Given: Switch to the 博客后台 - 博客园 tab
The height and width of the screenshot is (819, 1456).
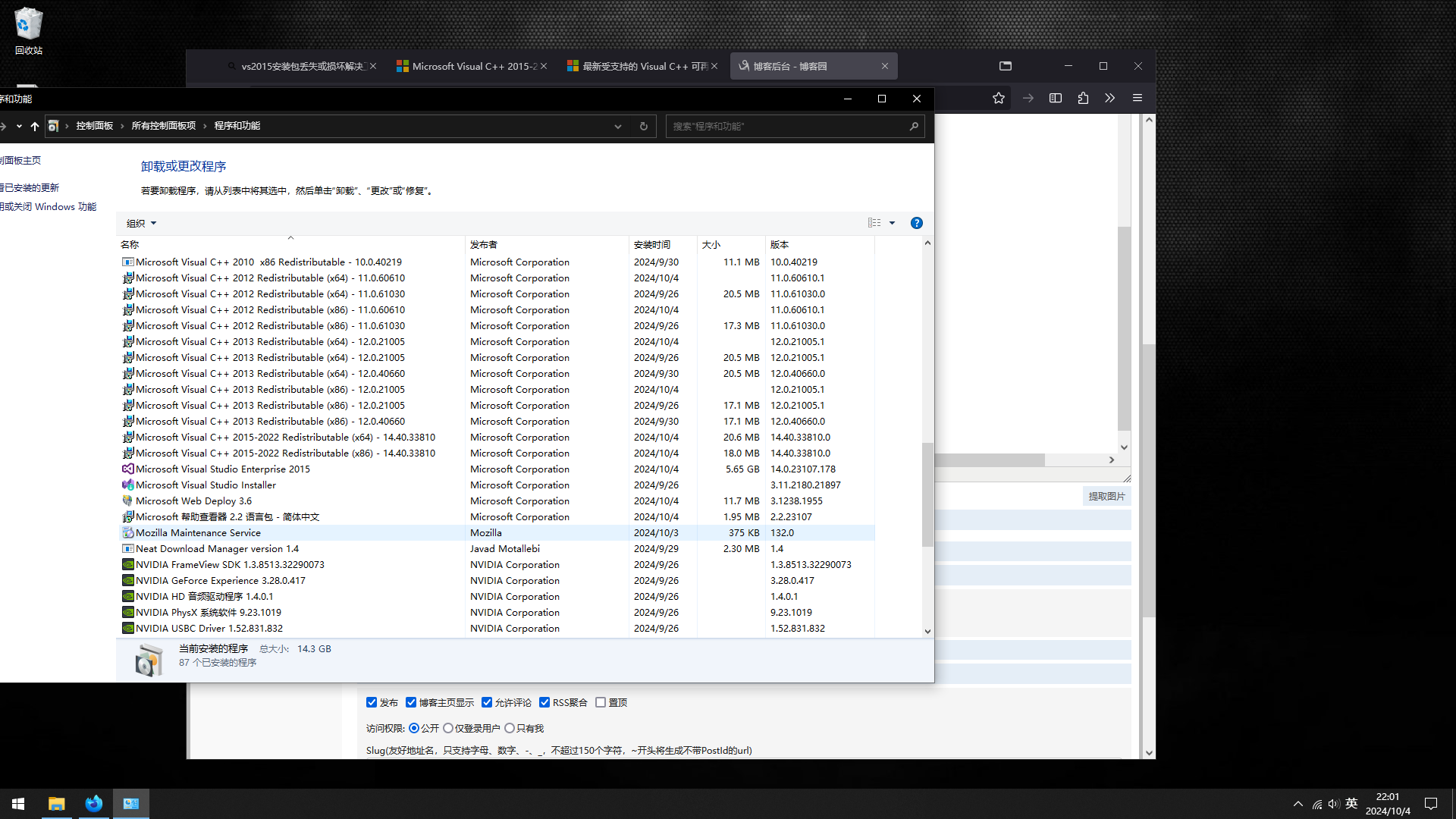Looking at the screenshot, I should [814, 66].
